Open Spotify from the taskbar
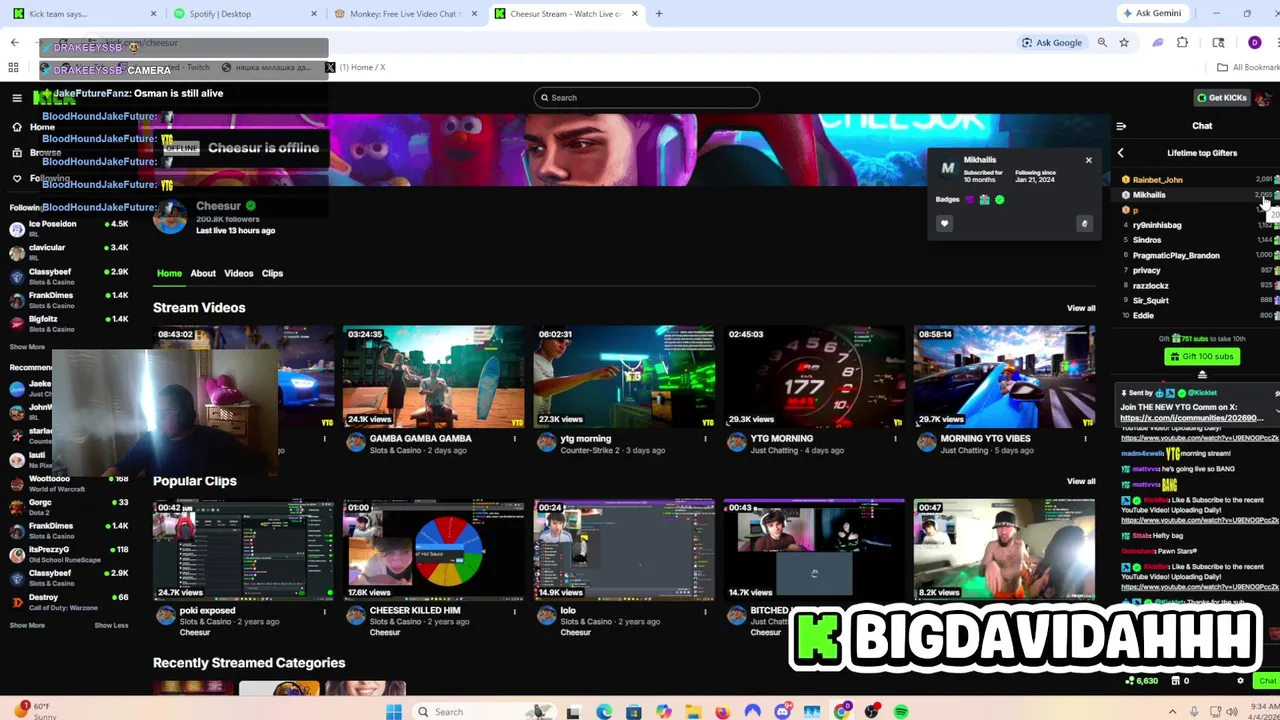The image size is (1280, 720). (x=901, y=712)
